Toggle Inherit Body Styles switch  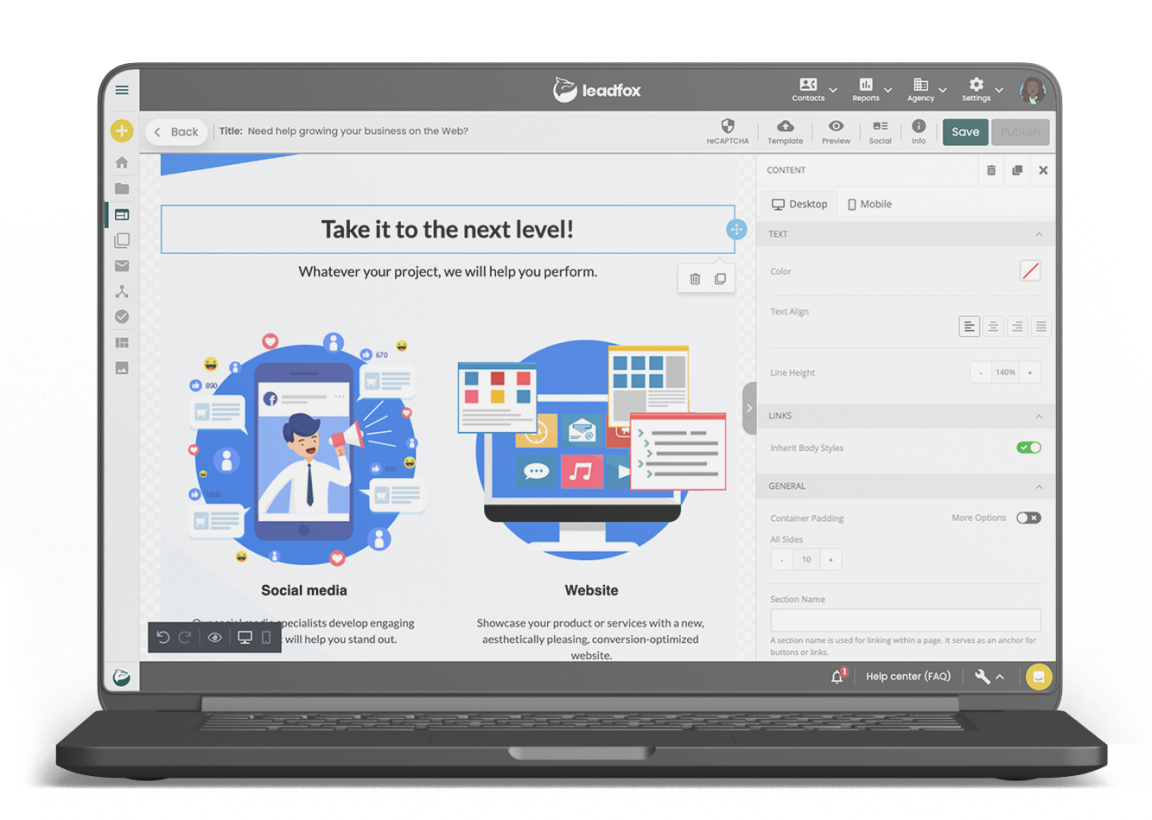coord(1029,447)
